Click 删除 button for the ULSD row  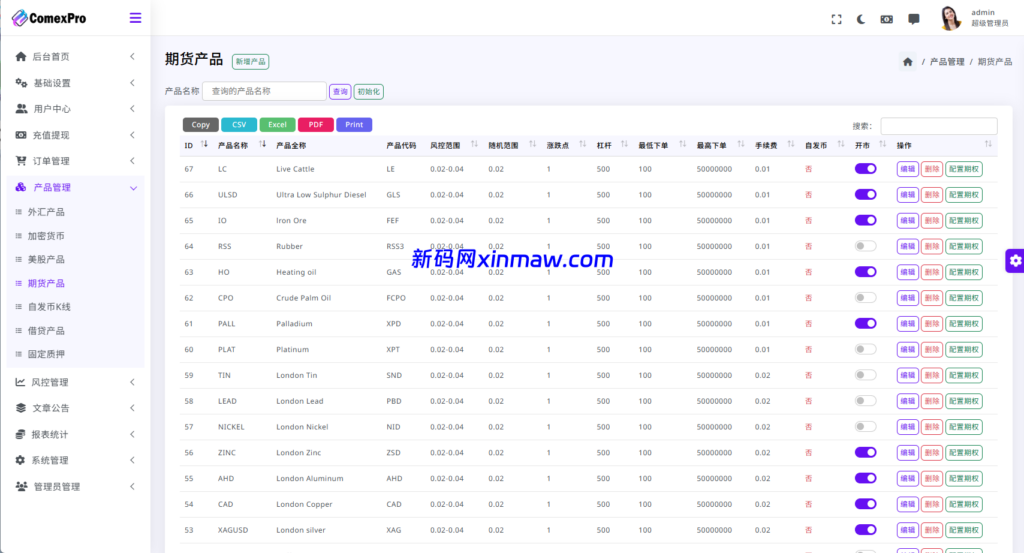click(931, 195)
